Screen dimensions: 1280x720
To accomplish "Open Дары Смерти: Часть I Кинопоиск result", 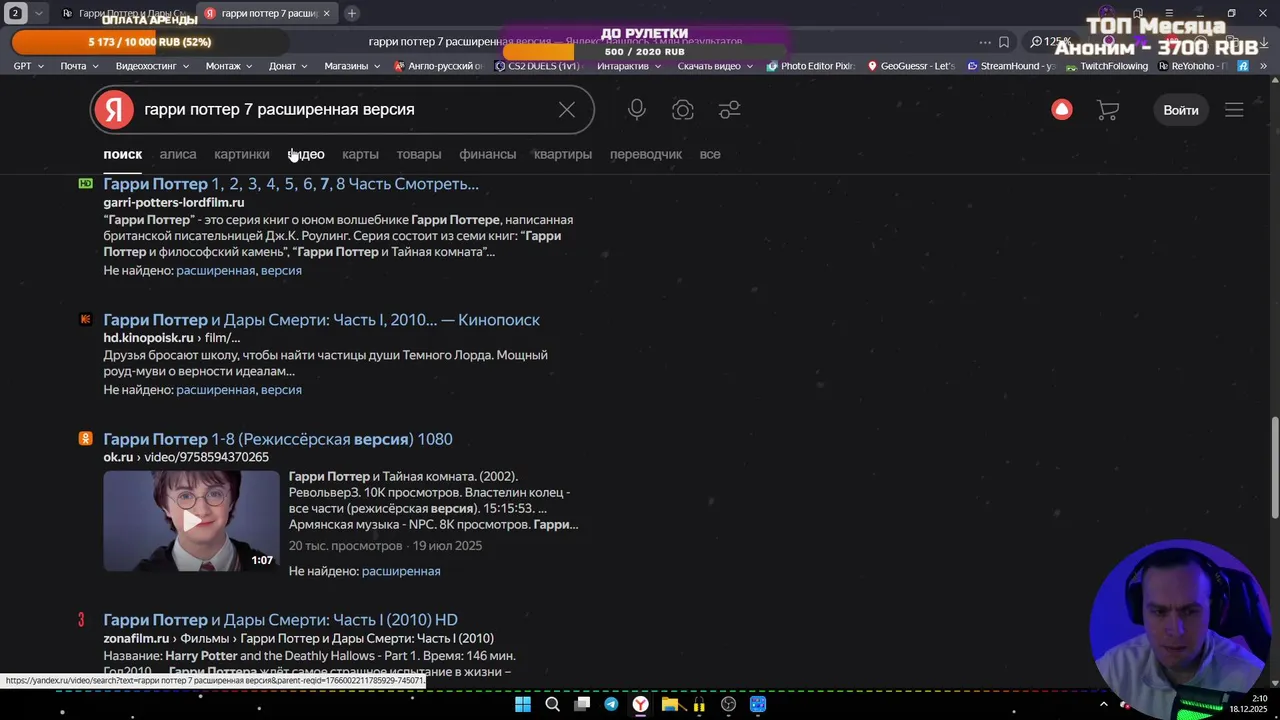I will (321, 320).
